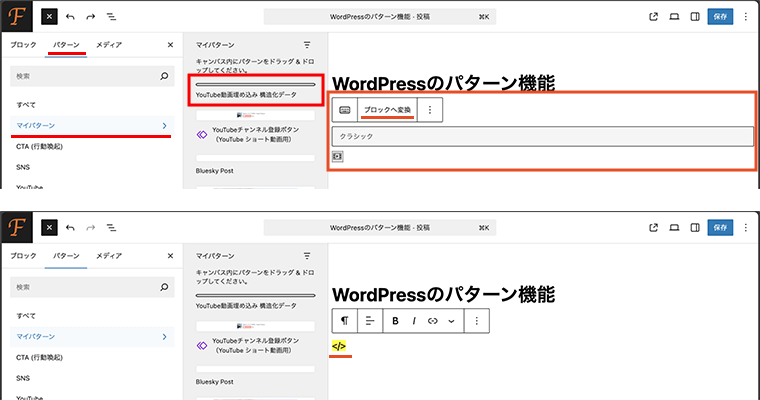Open Classic block options three-dot menu
Viewport: 760px width, 400px height.
[429, 110]
